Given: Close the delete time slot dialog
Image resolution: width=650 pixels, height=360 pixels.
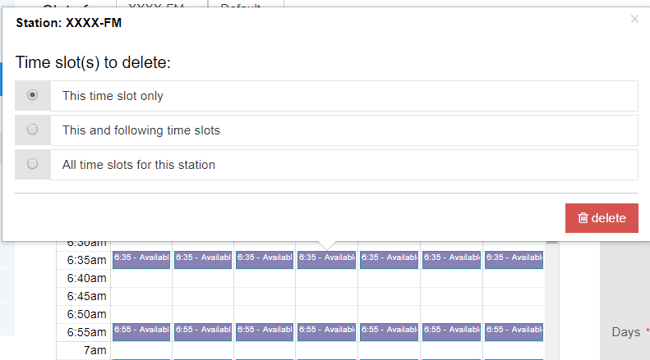Looking at the screenshot, I should pyautogui.click(x=634, y=19).
